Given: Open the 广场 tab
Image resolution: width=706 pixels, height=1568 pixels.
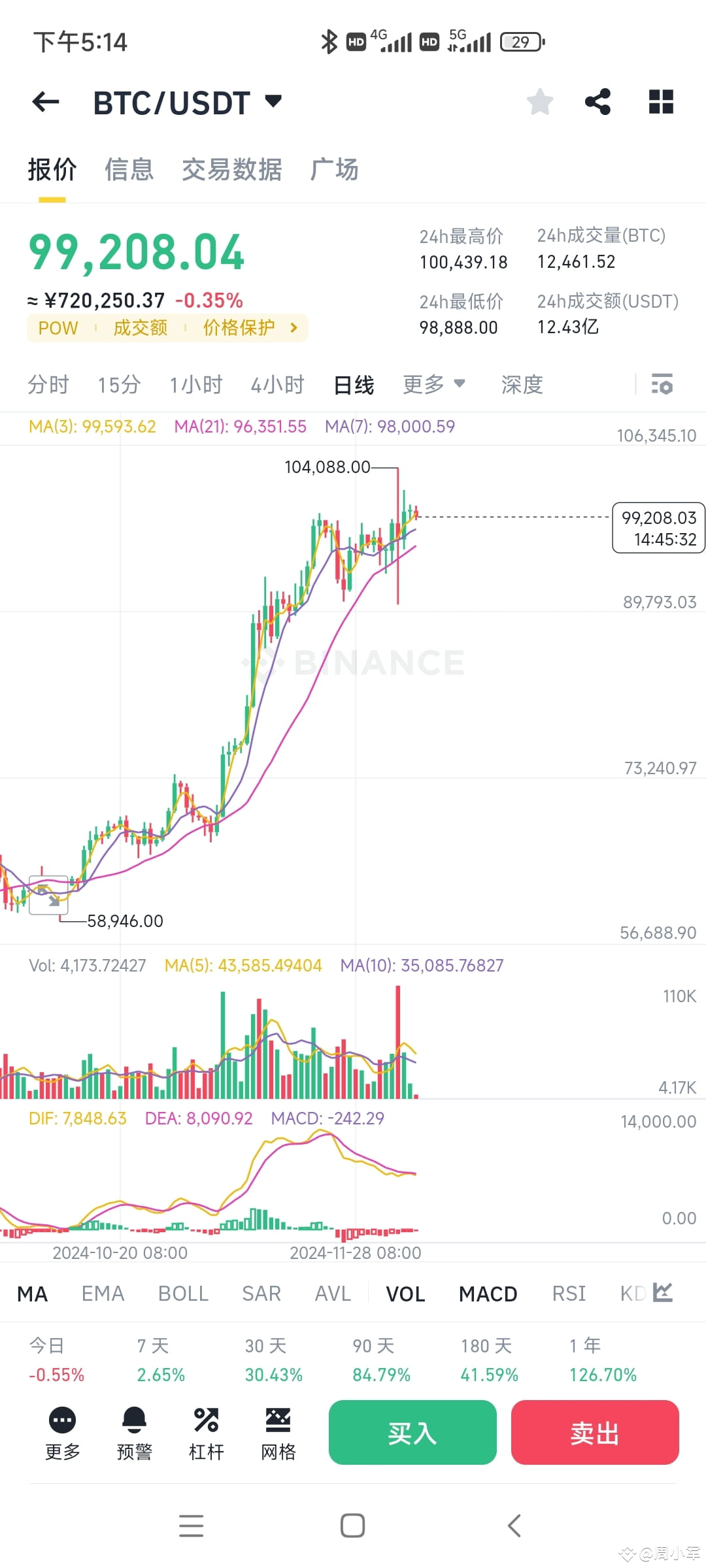Looking at the screenshot, I should [334, 169].
